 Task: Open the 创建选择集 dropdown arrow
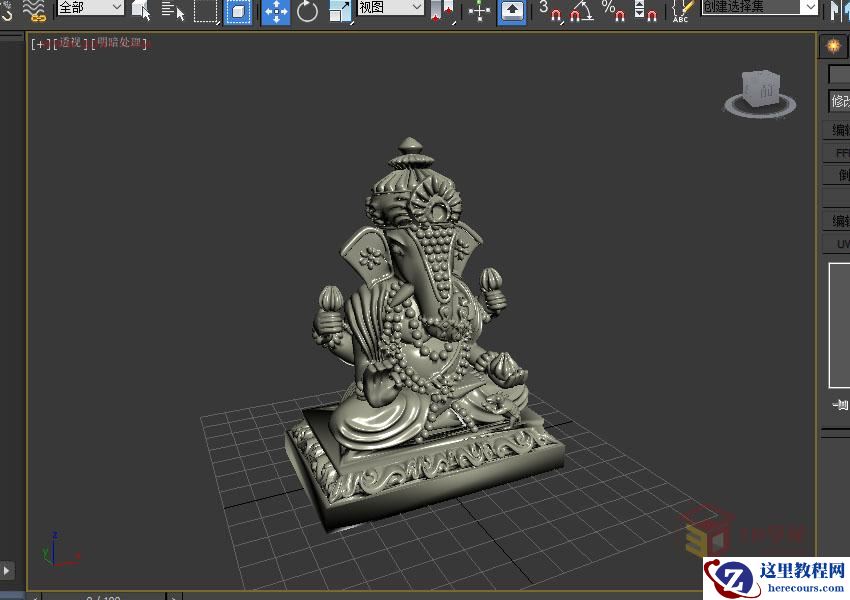click(809, 7)
